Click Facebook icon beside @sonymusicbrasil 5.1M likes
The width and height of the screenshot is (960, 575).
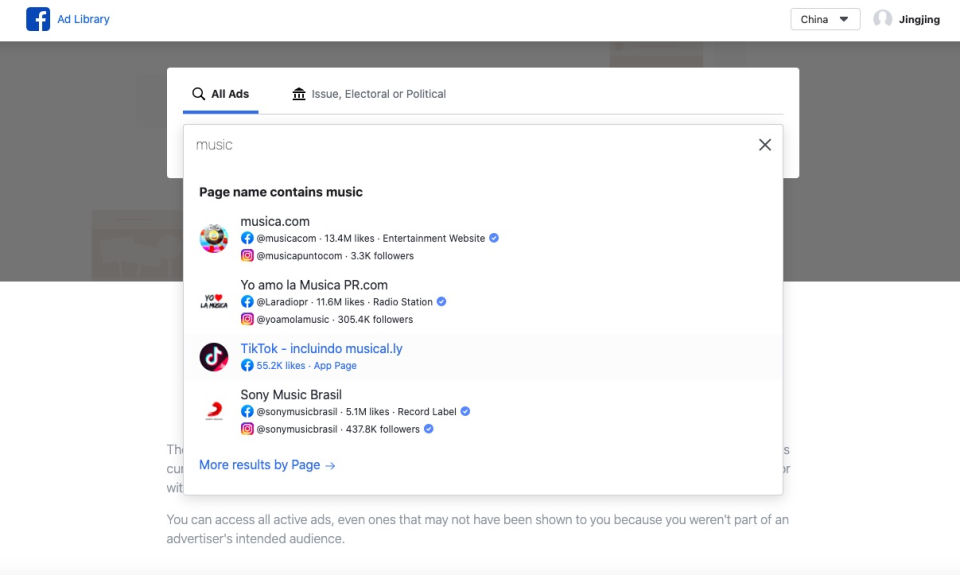point(247,412)
